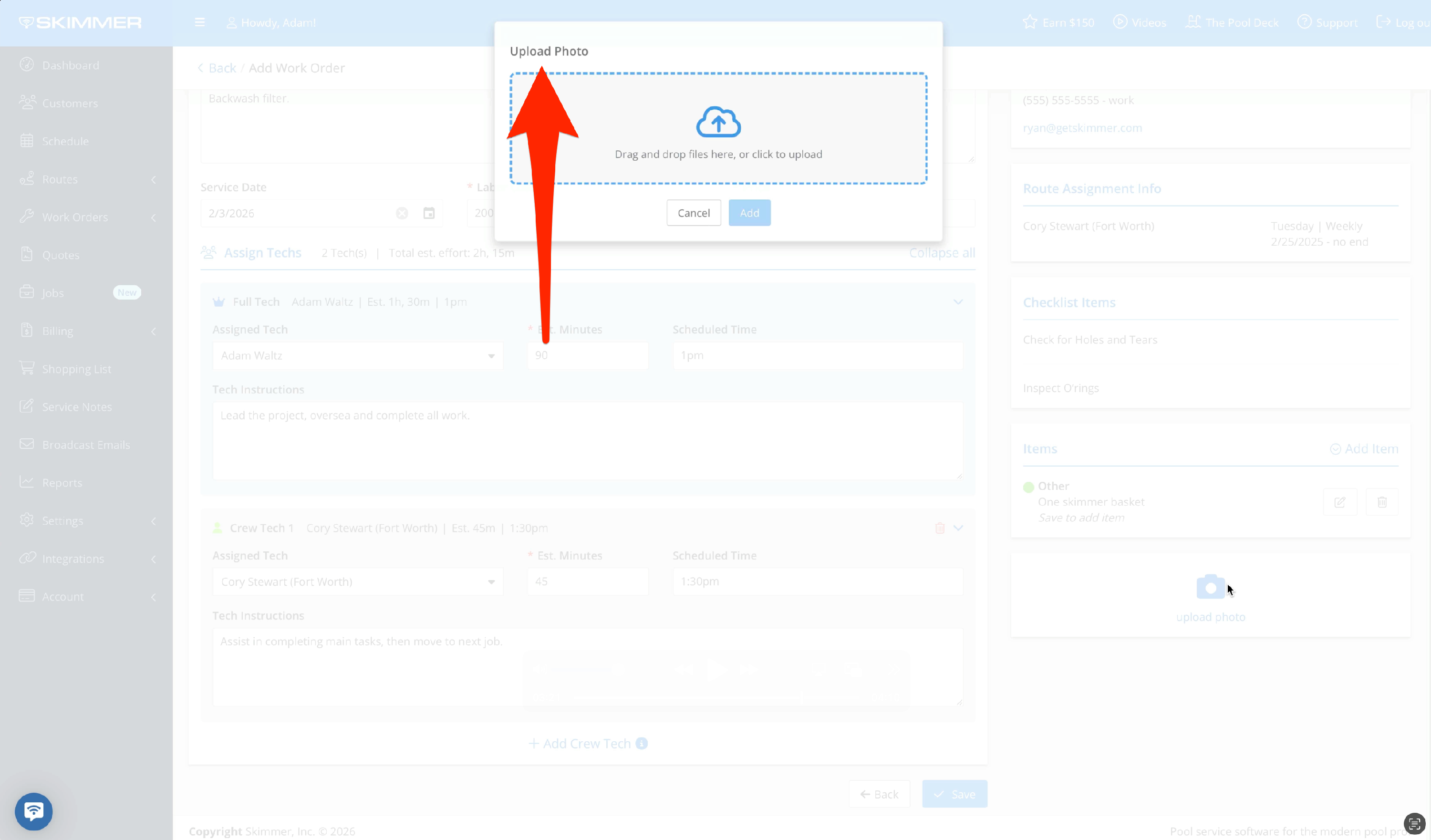Edit the Other item pencil icon
The image size is (1431, 840).
[1339, 502]
